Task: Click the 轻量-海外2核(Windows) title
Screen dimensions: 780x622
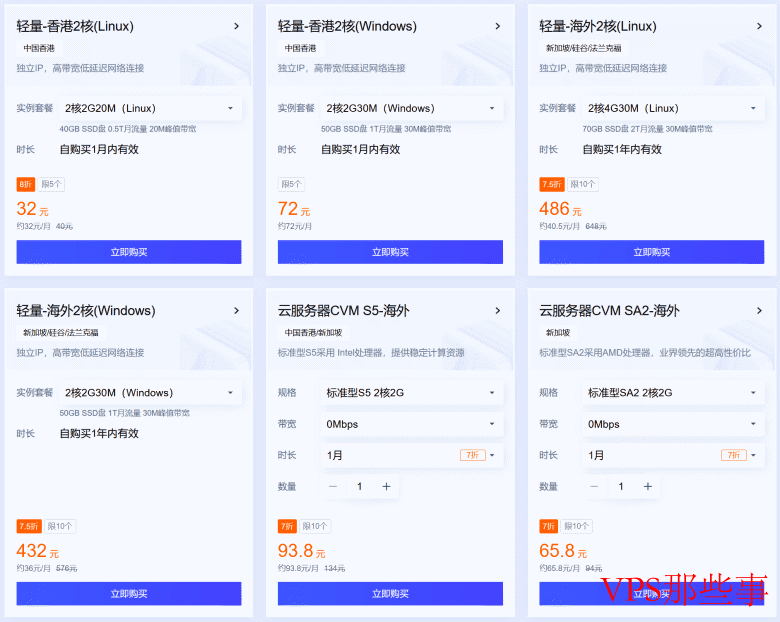Action: [86, 311]
